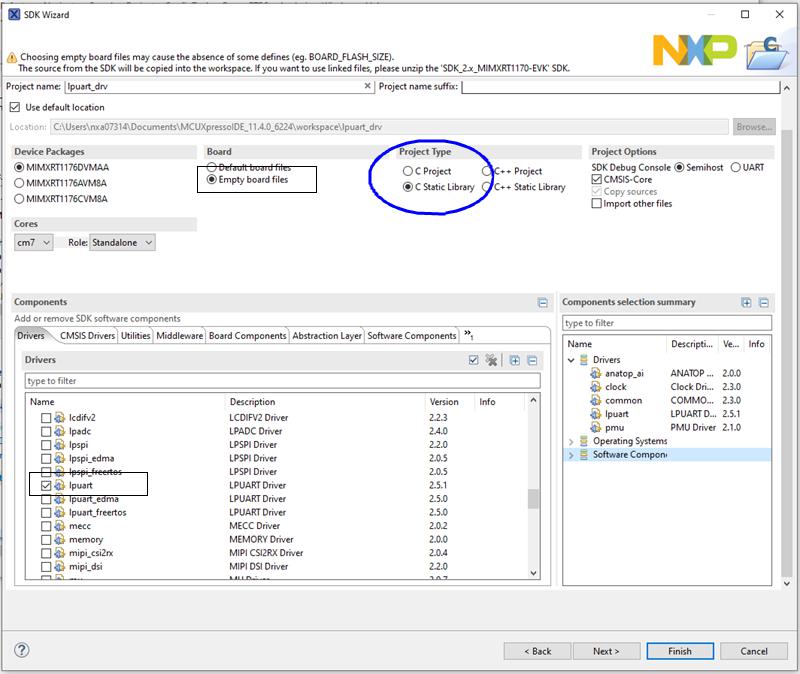Click the Drivers list vertical scrollbar thumb

click(x=534, y=499)
